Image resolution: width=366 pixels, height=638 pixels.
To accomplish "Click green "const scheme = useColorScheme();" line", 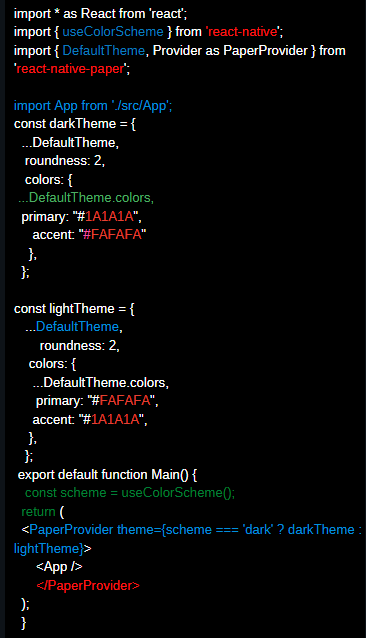I will tap(130, 493).
